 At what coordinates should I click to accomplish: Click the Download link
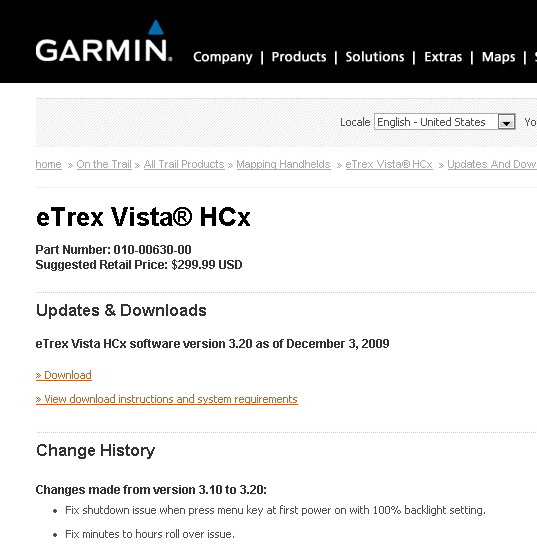click(x=64, y=375)
